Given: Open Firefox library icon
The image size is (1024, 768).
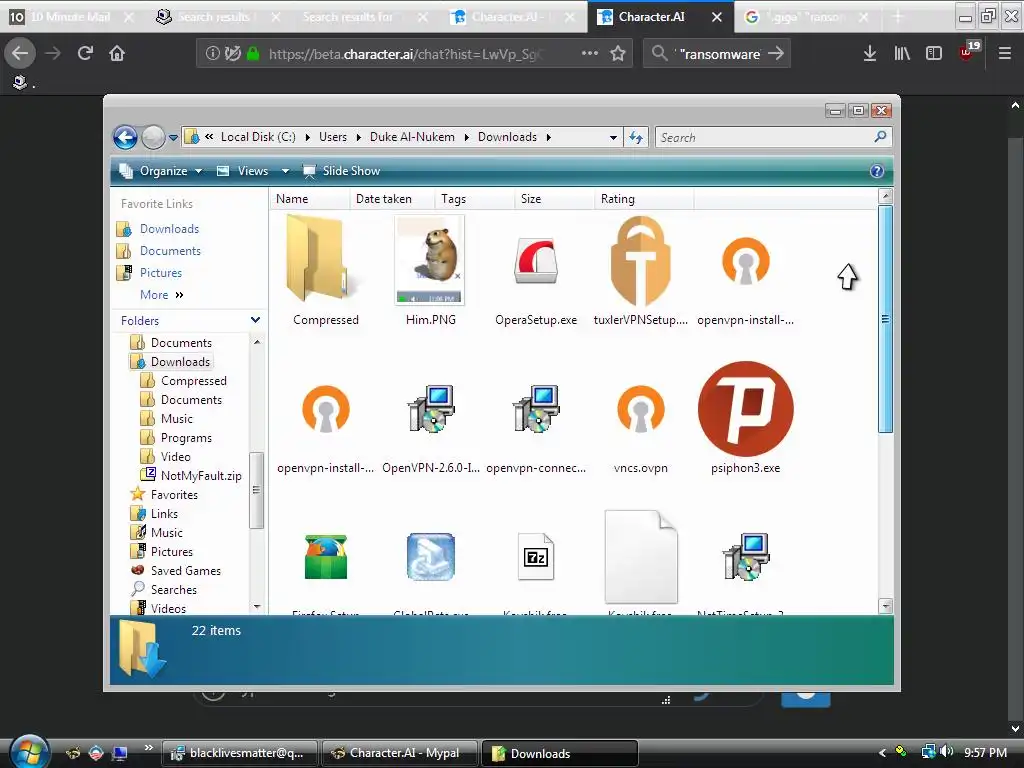Looking at the screenshot, I should [902, 54].
